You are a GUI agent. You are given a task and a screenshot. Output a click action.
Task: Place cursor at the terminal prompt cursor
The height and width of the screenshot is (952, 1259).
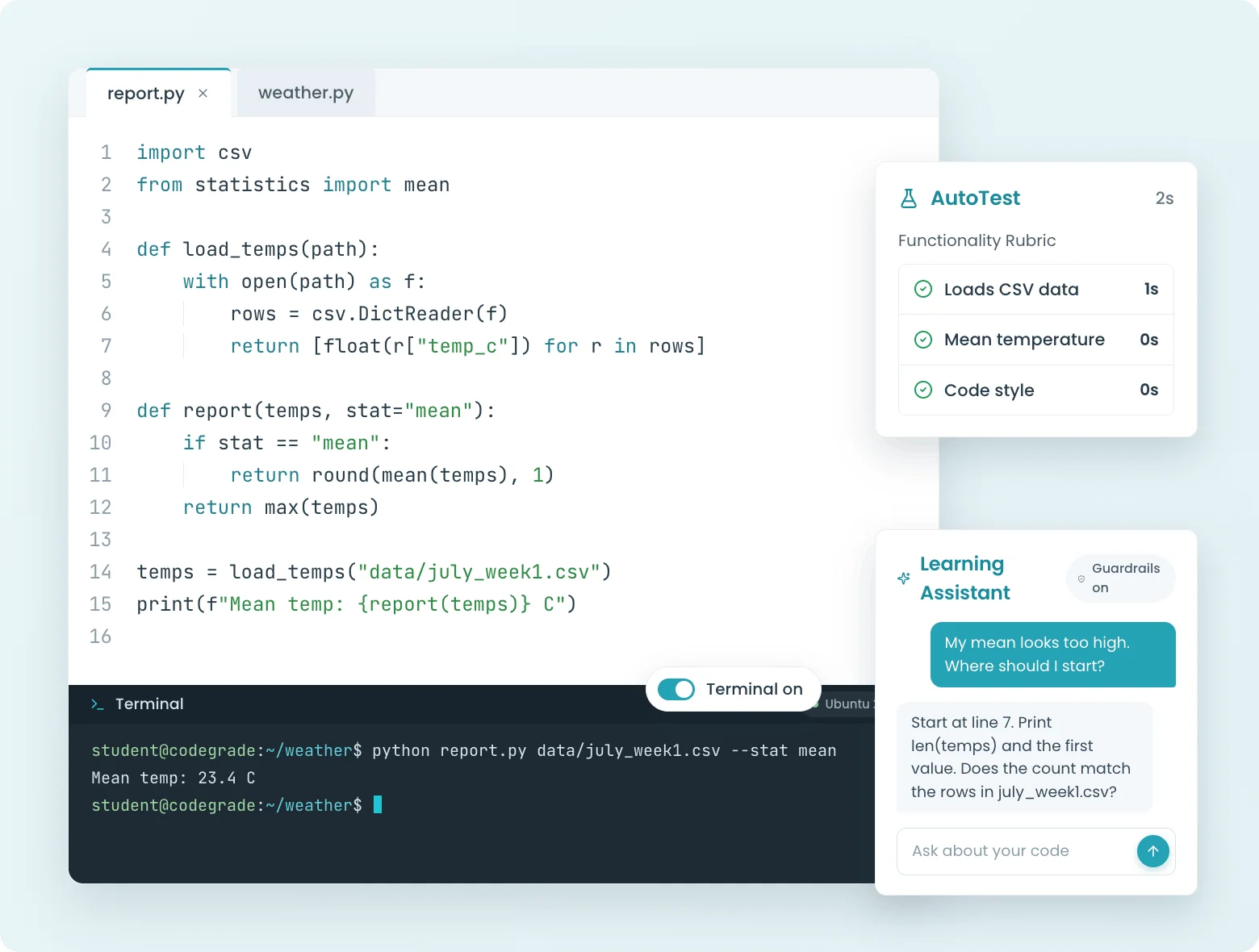point(378,805)
